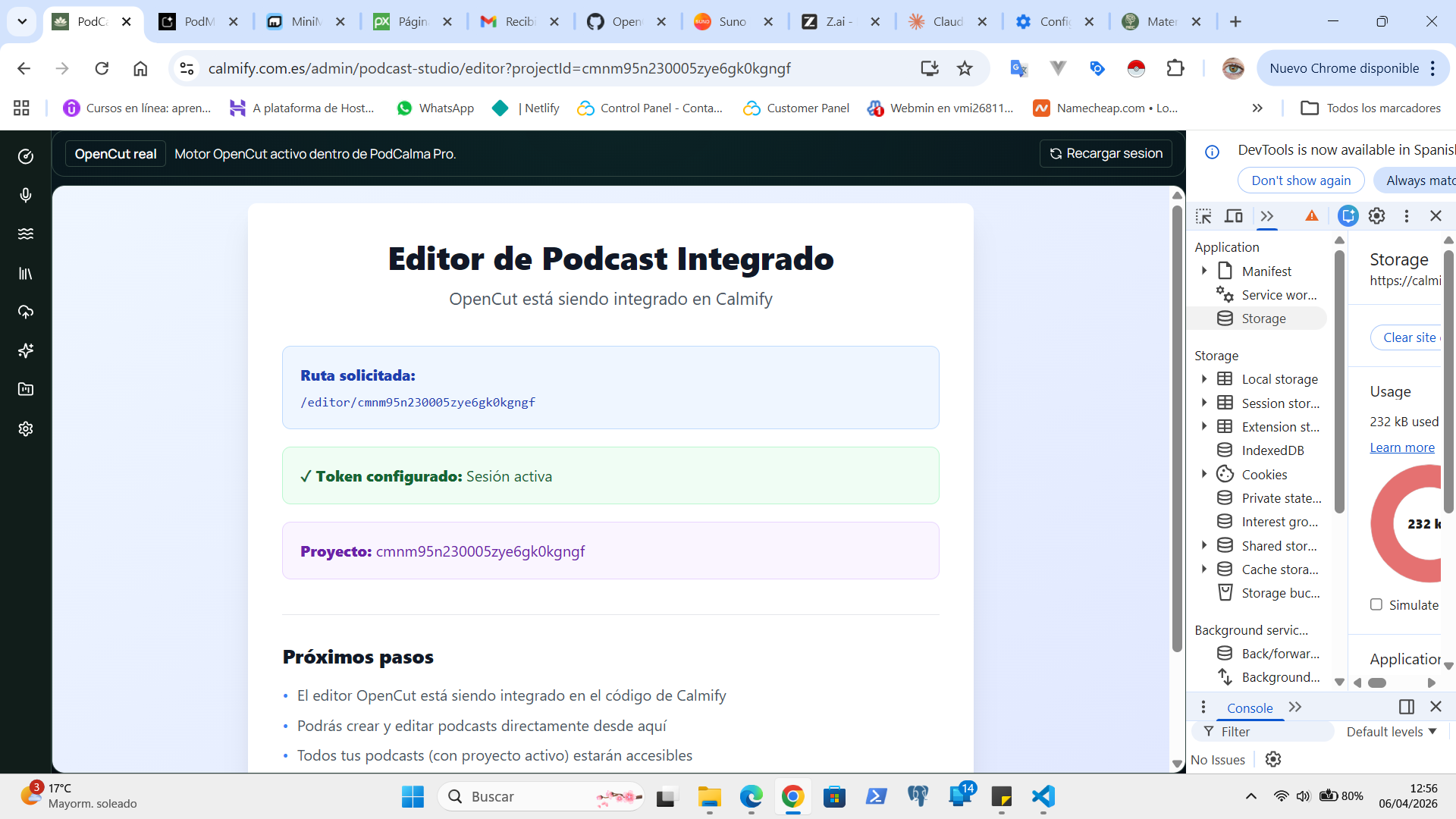Click the OpenCut real badge button
Image resolution: width=1456 pixels, height=819 pixels.
click(x=115, y=154)
